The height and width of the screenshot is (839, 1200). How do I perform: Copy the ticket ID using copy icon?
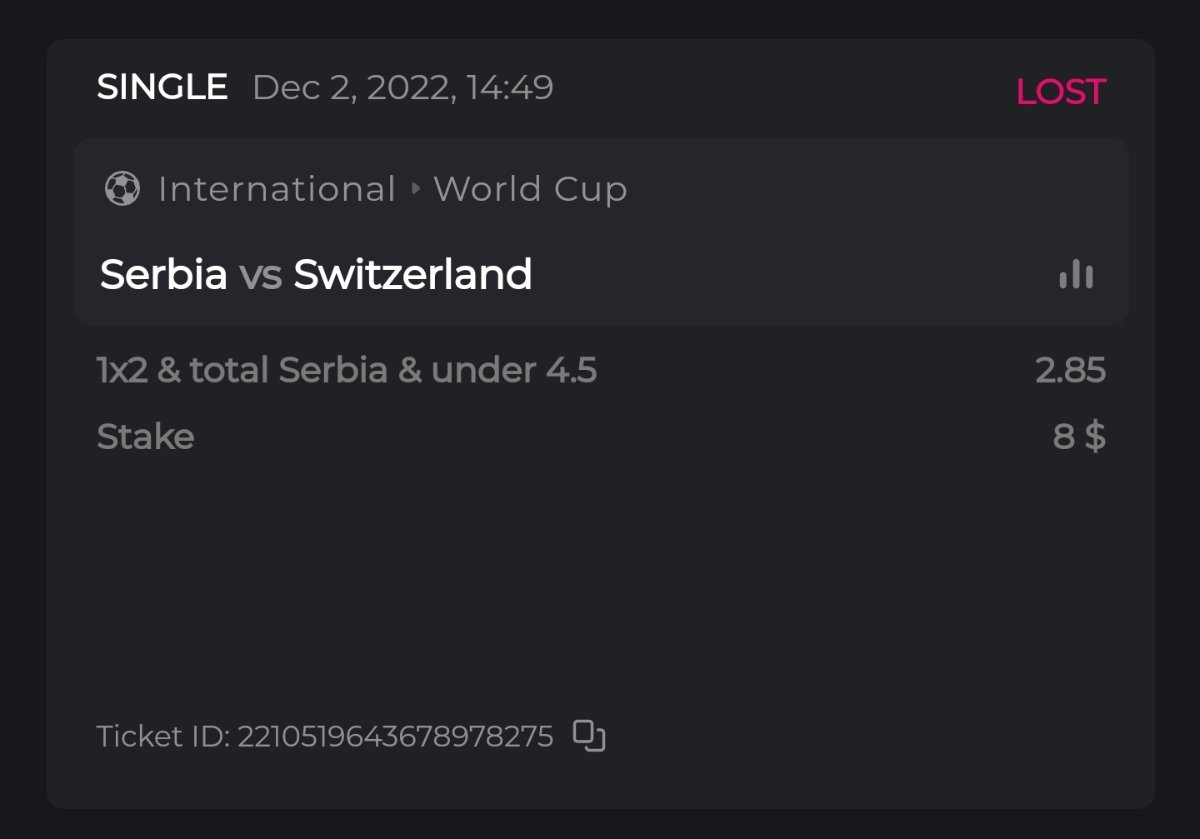[x=589, y=736]
